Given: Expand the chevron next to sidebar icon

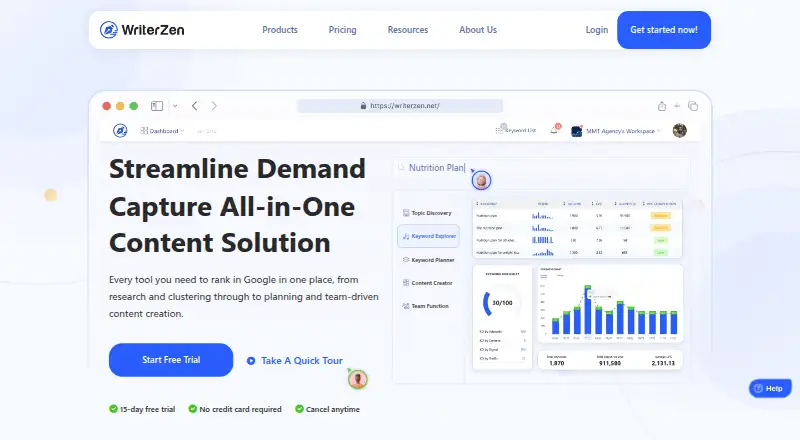Looking at the screenshot, I should [x=175, y=106].
